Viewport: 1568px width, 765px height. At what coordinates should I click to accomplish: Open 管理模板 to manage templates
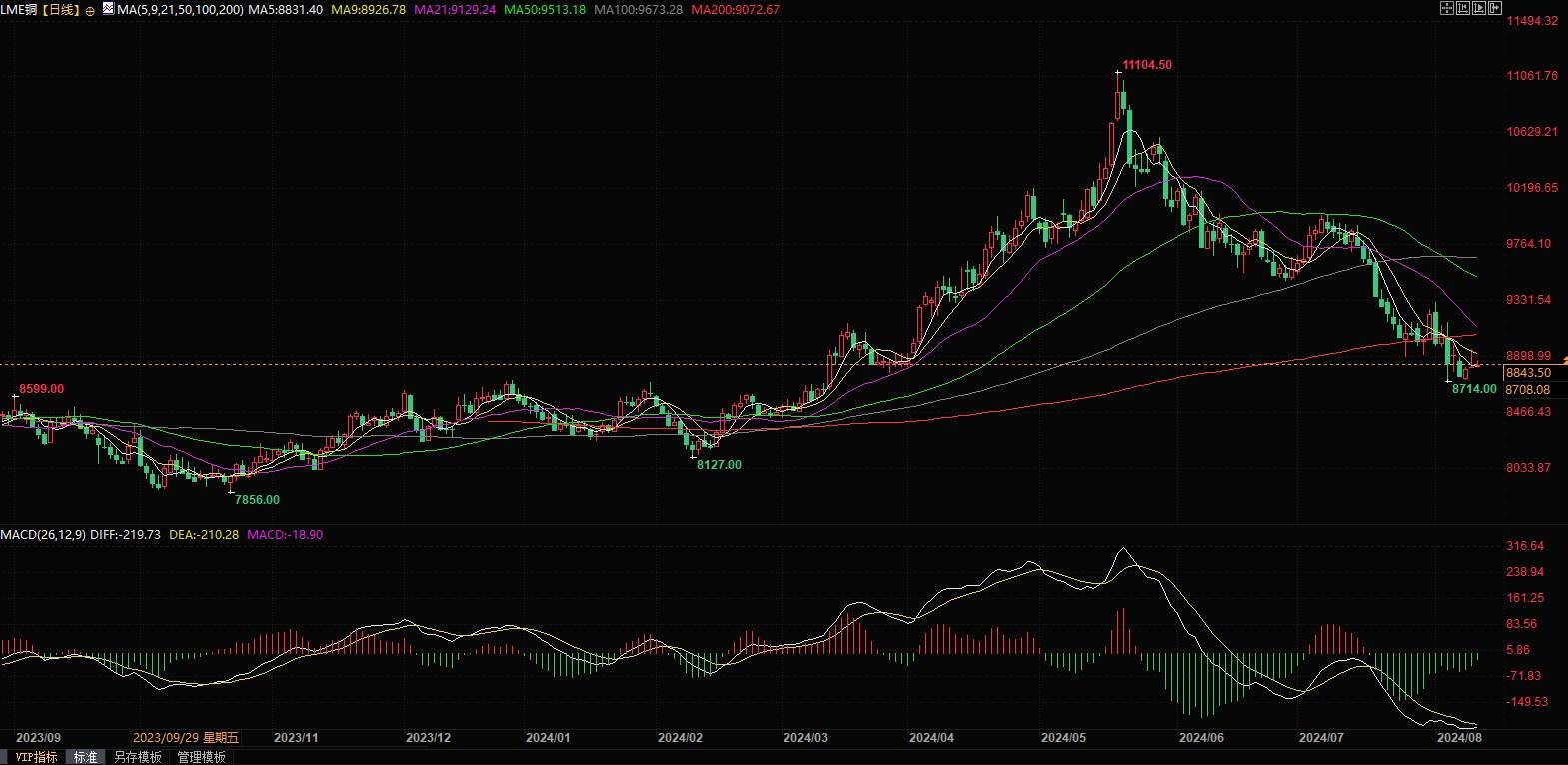[201, 757]
